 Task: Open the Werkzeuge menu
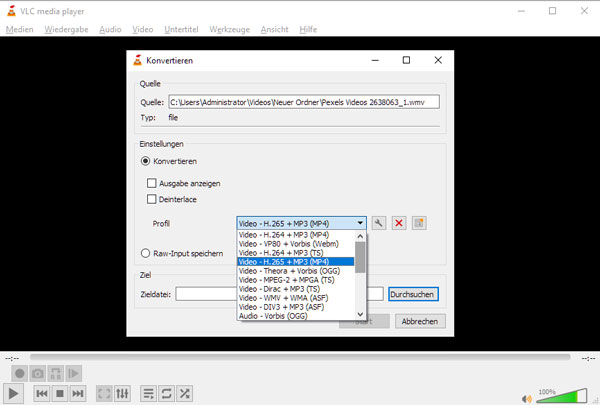(x=230, y=29)
